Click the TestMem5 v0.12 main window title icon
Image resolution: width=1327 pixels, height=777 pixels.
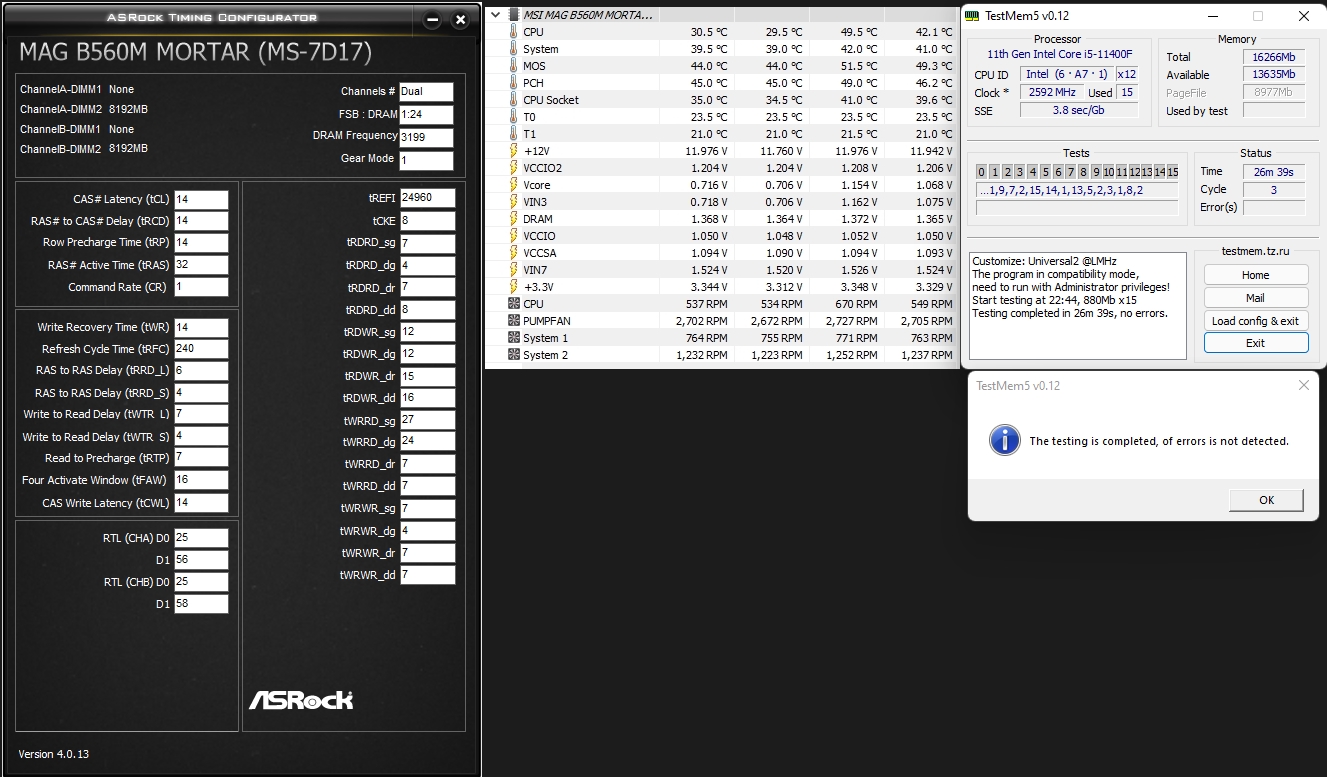pos(974,15)
